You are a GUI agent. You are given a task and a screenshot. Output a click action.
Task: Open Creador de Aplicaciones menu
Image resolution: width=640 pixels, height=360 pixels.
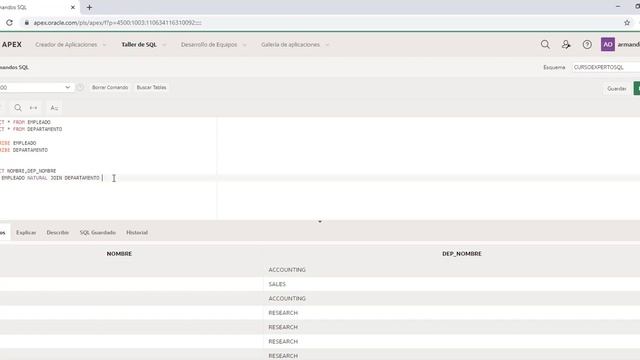point(66,44)
